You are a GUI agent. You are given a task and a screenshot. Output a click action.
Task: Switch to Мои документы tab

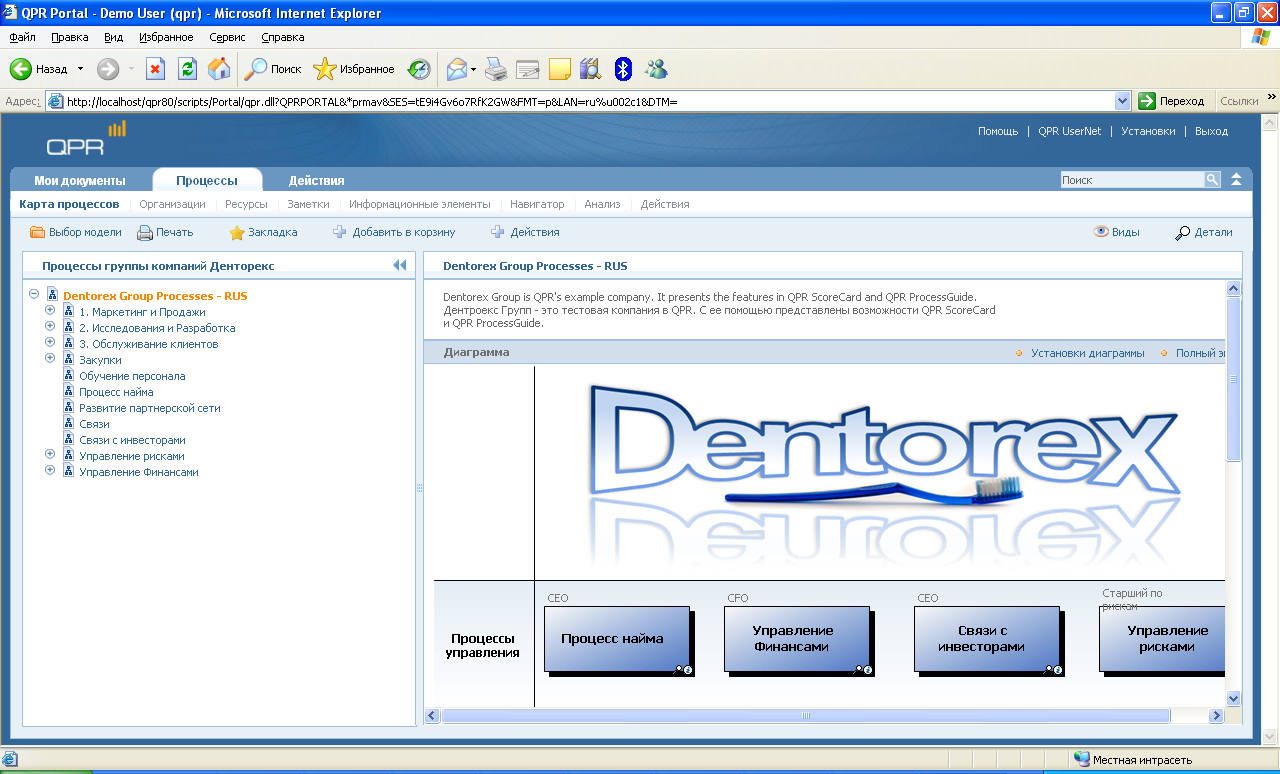coord(80,181)
